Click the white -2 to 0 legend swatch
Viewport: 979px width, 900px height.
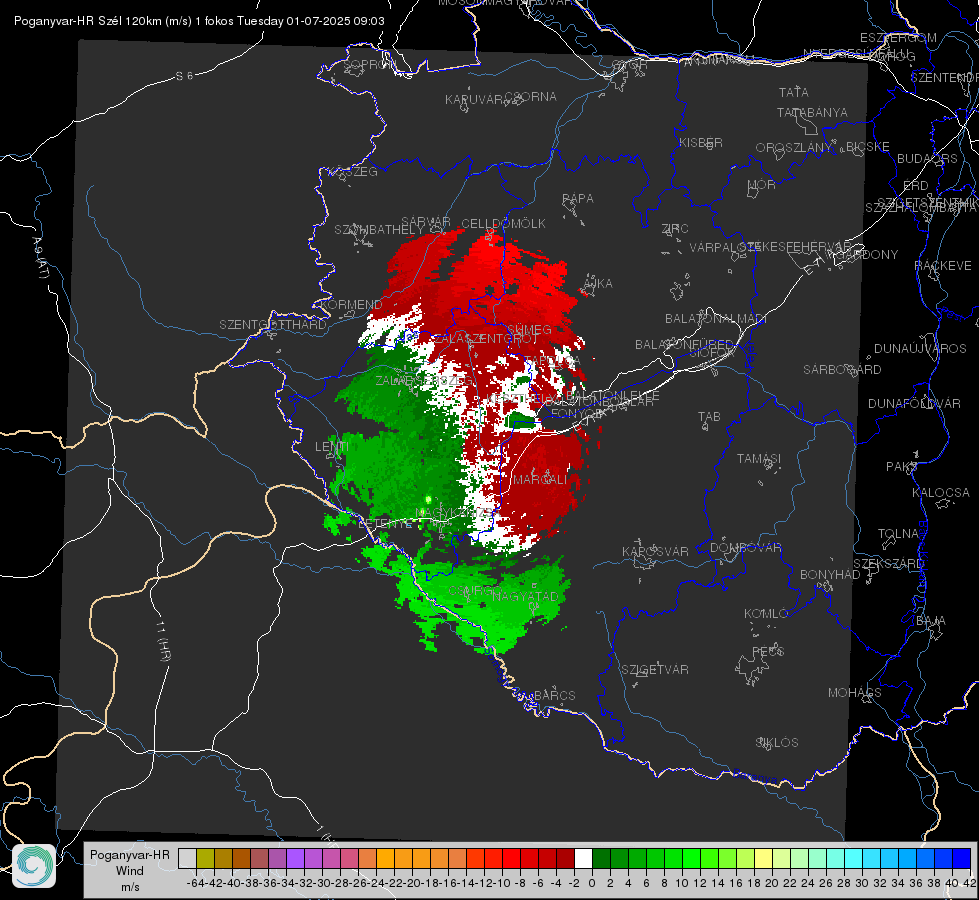[x=583, y=858]
